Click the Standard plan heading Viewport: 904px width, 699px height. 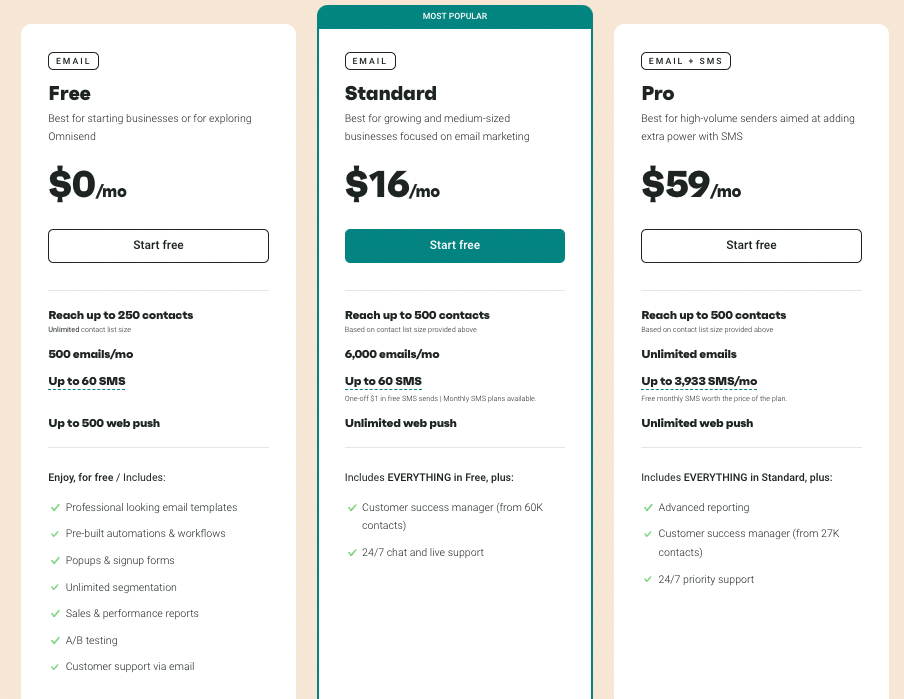(x=391, y=93)
